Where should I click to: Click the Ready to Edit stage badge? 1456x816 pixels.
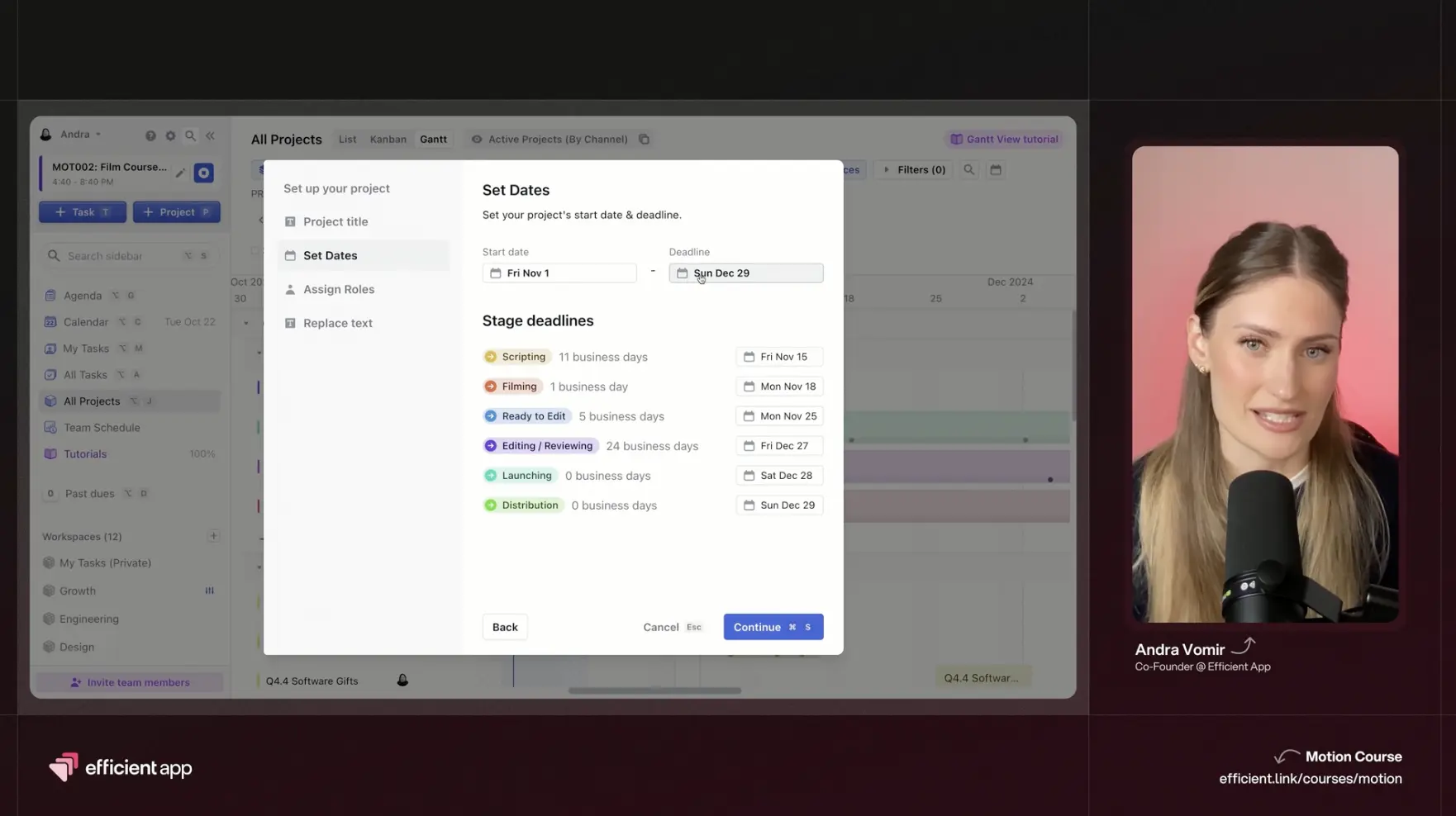point(526,416)
